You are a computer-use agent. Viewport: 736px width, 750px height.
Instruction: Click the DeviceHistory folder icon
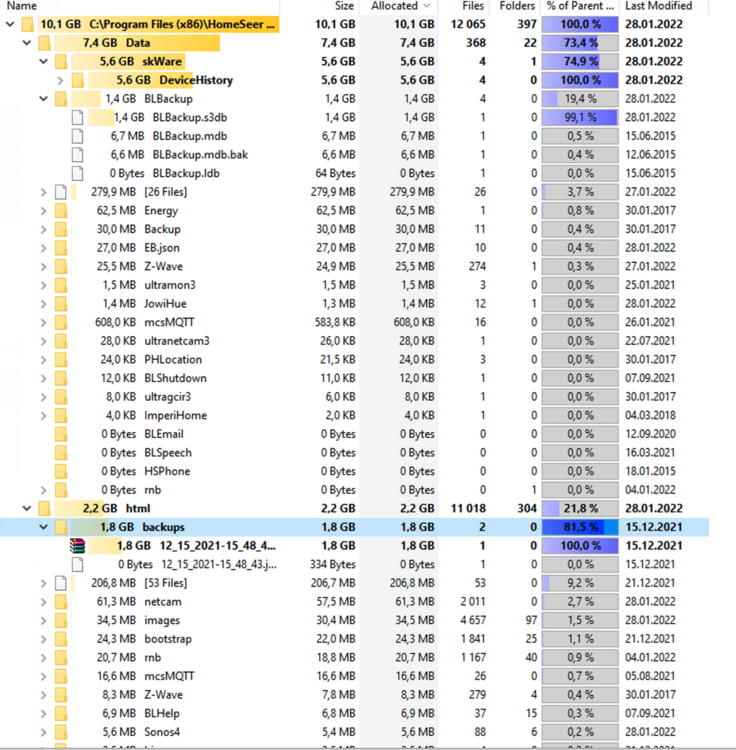pos(77,80)
